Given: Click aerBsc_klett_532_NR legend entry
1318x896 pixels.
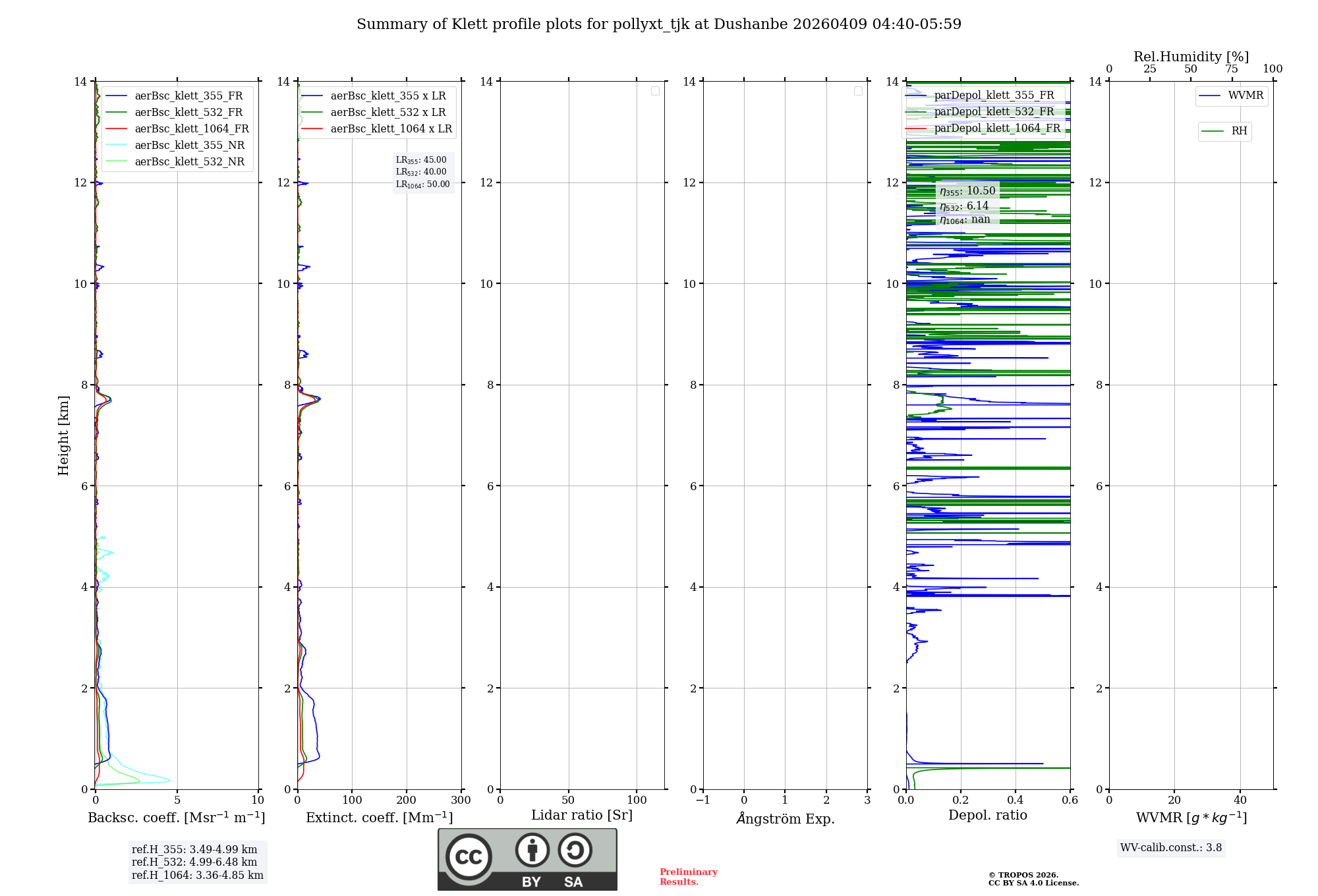Looking at the screenshot, I should coord(189,162).
